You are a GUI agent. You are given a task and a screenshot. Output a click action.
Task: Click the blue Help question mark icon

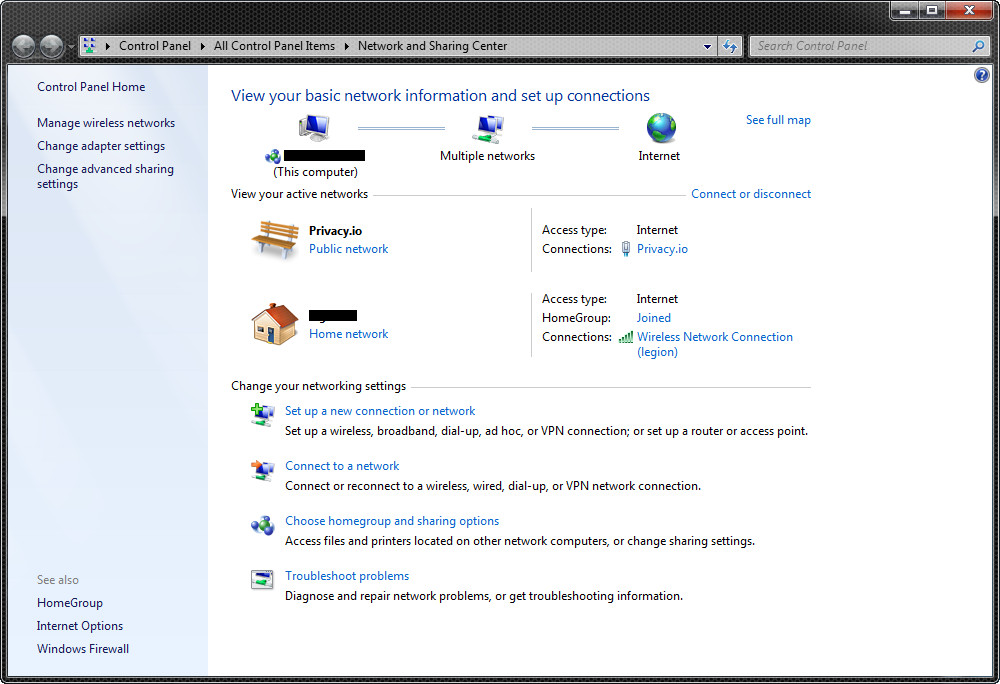point(981,76)
